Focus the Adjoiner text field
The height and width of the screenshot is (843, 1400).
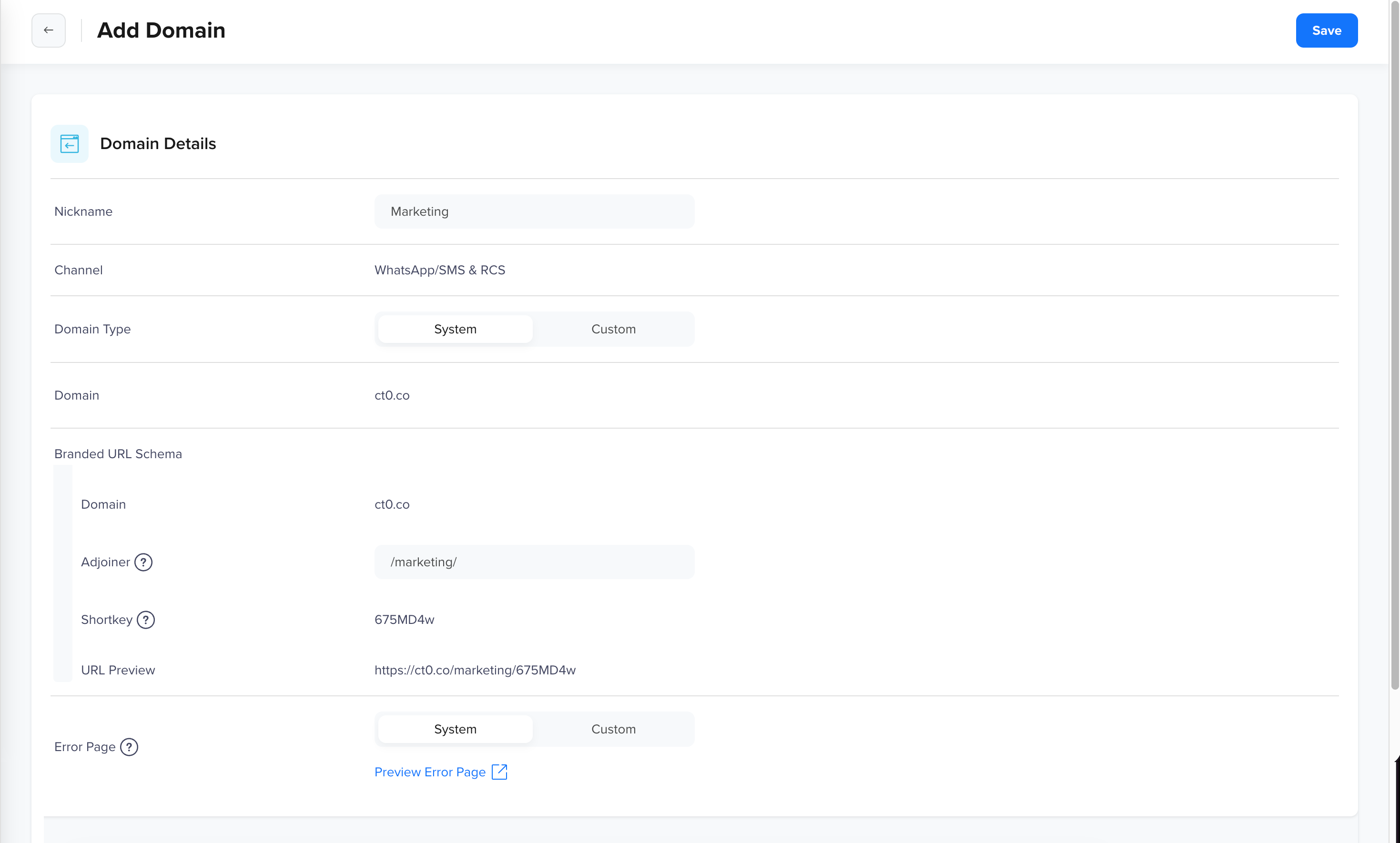[x=534, y=562]
